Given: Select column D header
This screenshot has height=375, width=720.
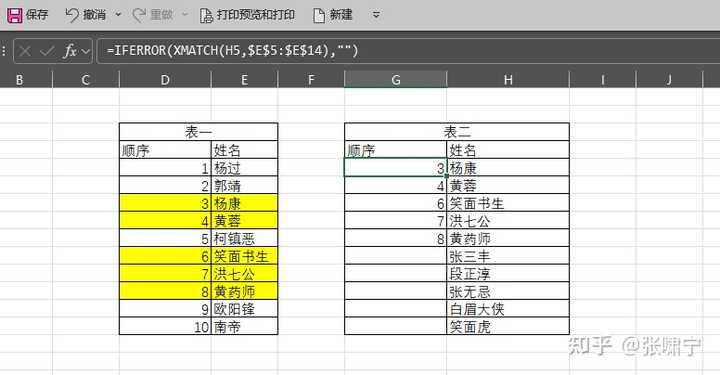Looking at the screenshot, I should tap(165, 80).
